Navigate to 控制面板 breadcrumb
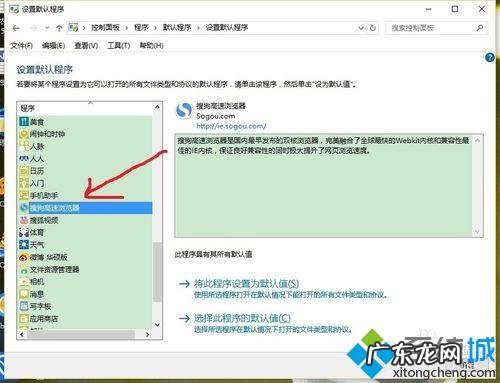500x383 pixels. (x=105, y=28)
